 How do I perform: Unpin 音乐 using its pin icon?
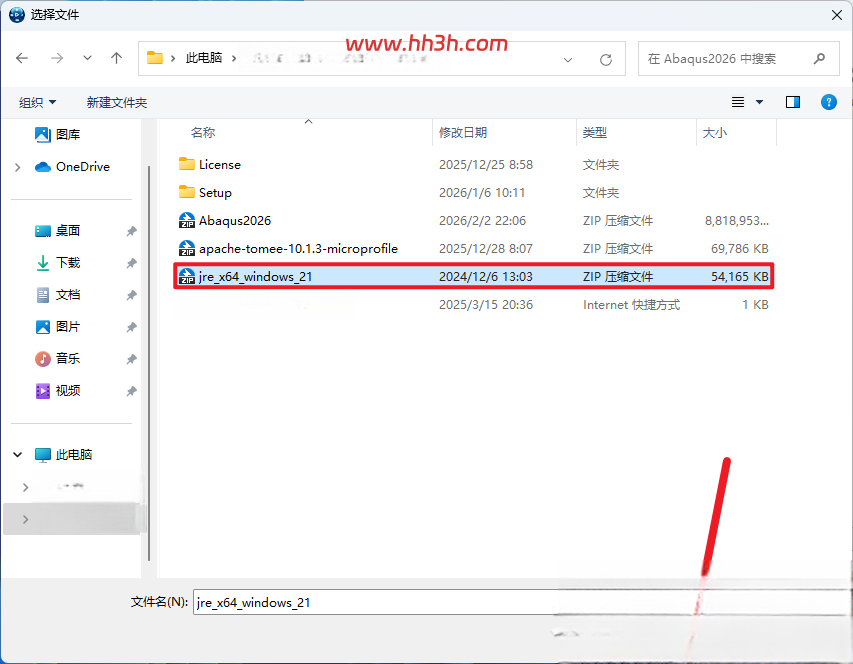point(131,359)
